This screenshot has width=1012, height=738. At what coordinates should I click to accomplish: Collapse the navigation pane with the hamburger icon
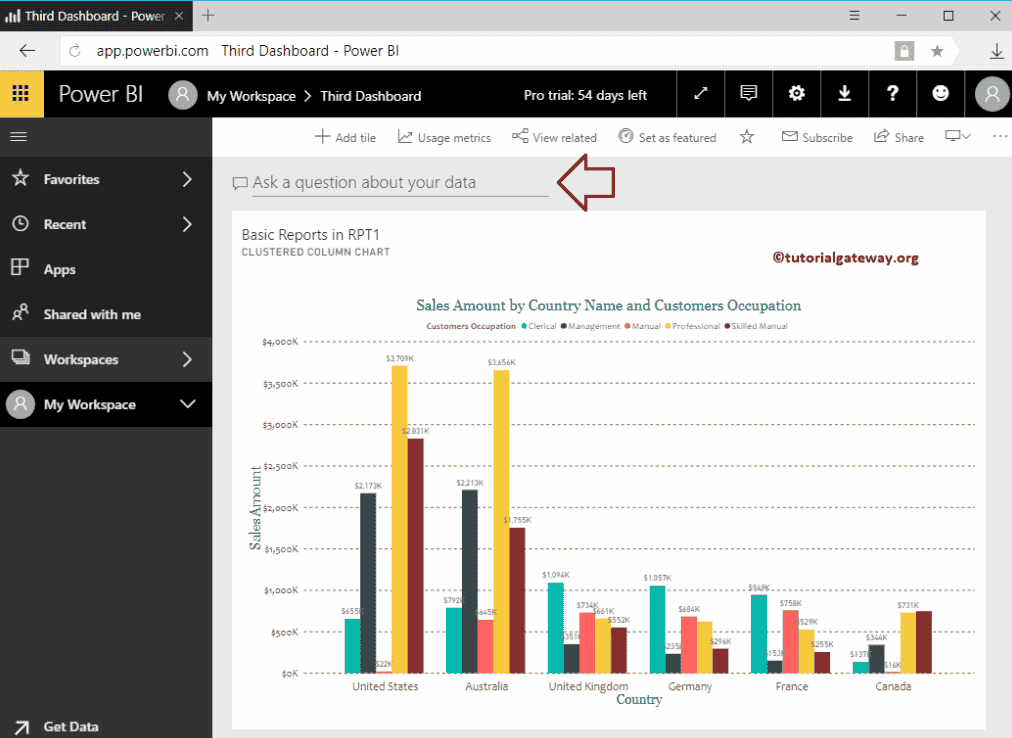coord(20,138)
